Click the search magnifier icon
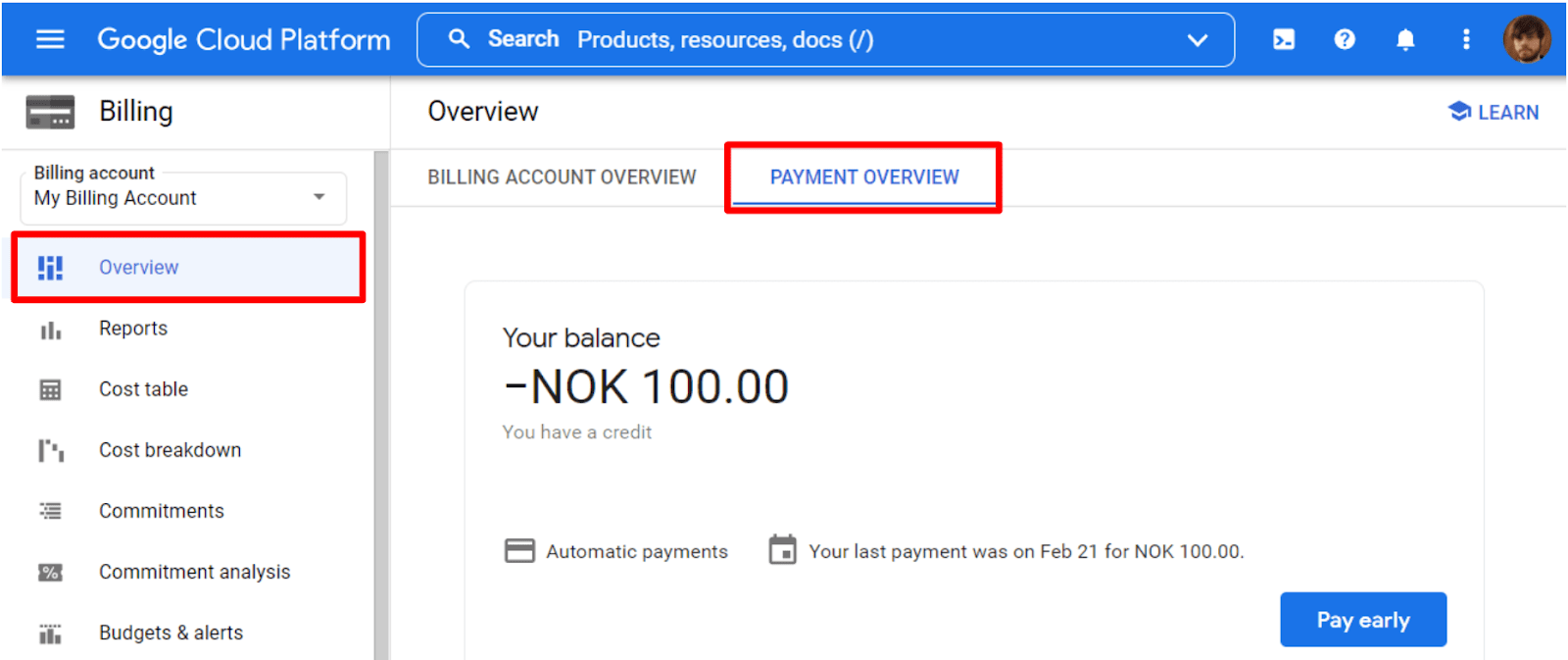Viewport: 1568px width, 660px height. point(459,39)
